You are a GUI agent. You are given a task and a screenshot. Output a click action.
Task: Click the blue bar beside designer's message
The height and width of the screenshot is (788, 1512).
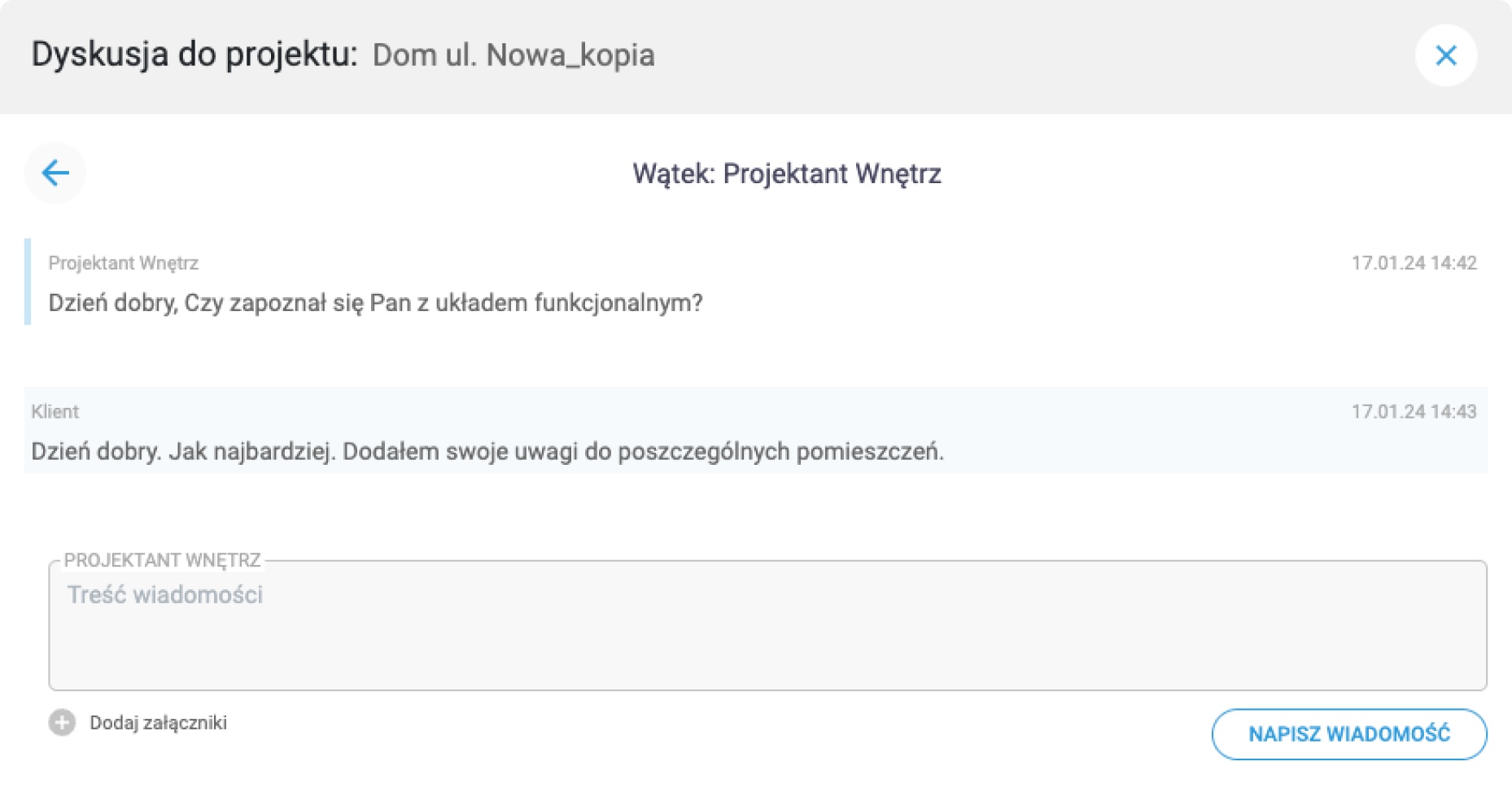click(28, 282)
